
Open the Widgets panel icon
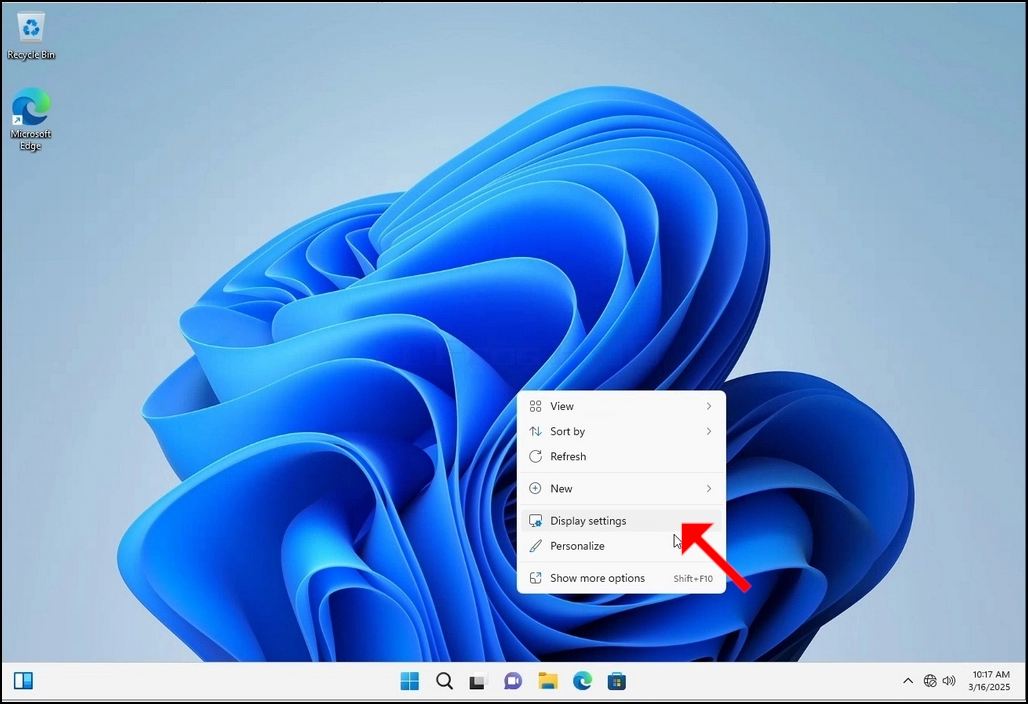(24, 680)
